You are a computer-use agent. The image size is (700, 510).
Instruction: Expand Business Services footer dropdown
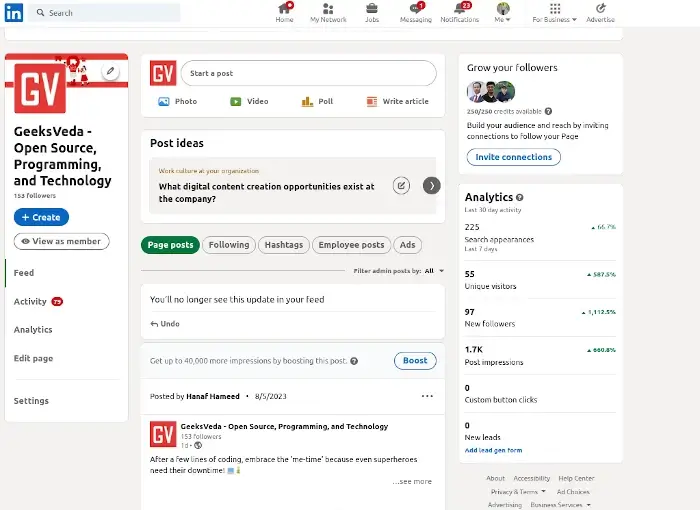click(561, 505)
